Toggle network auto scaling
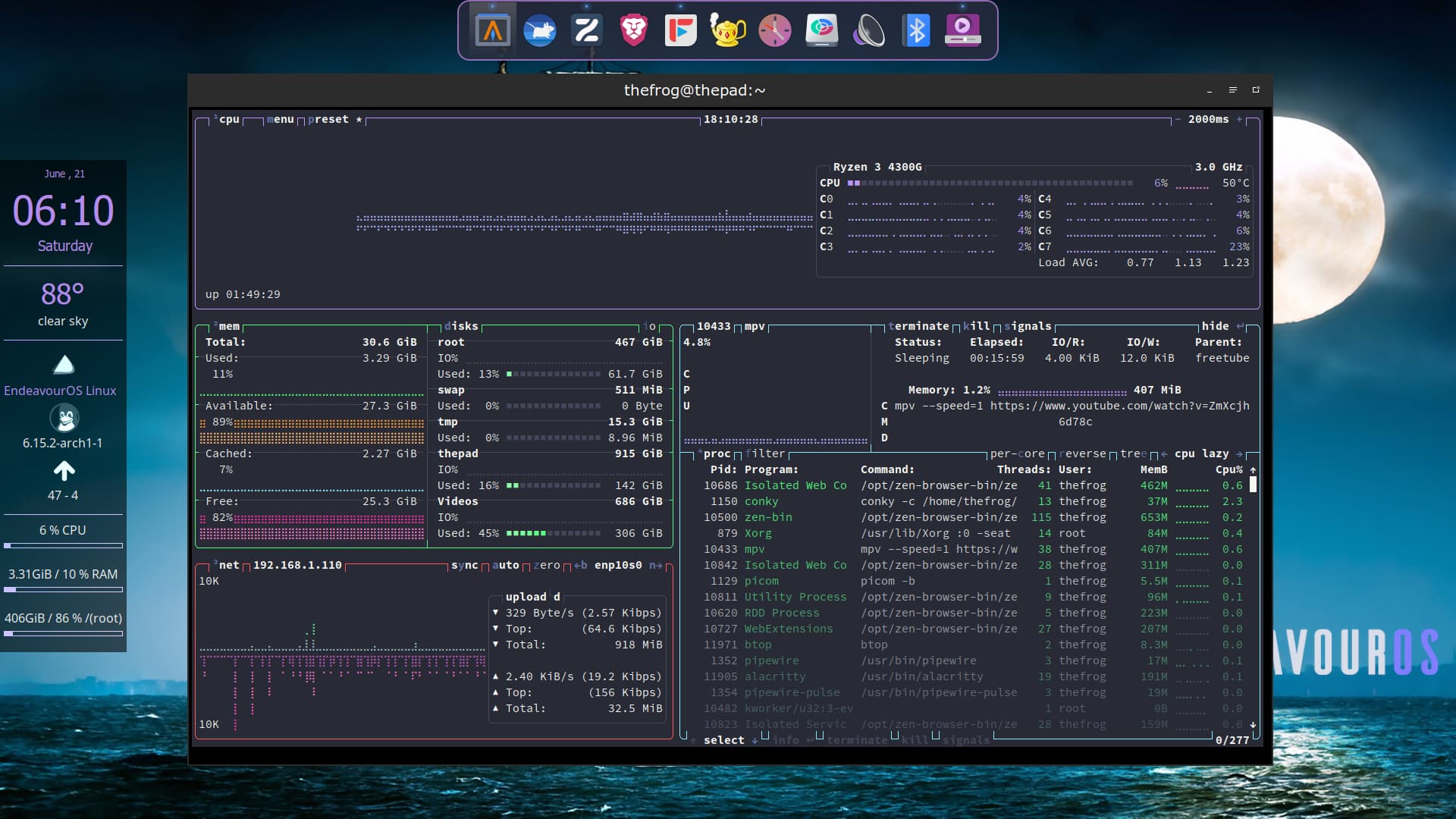Screen dimensions: 1456x819 pos(506,565)
